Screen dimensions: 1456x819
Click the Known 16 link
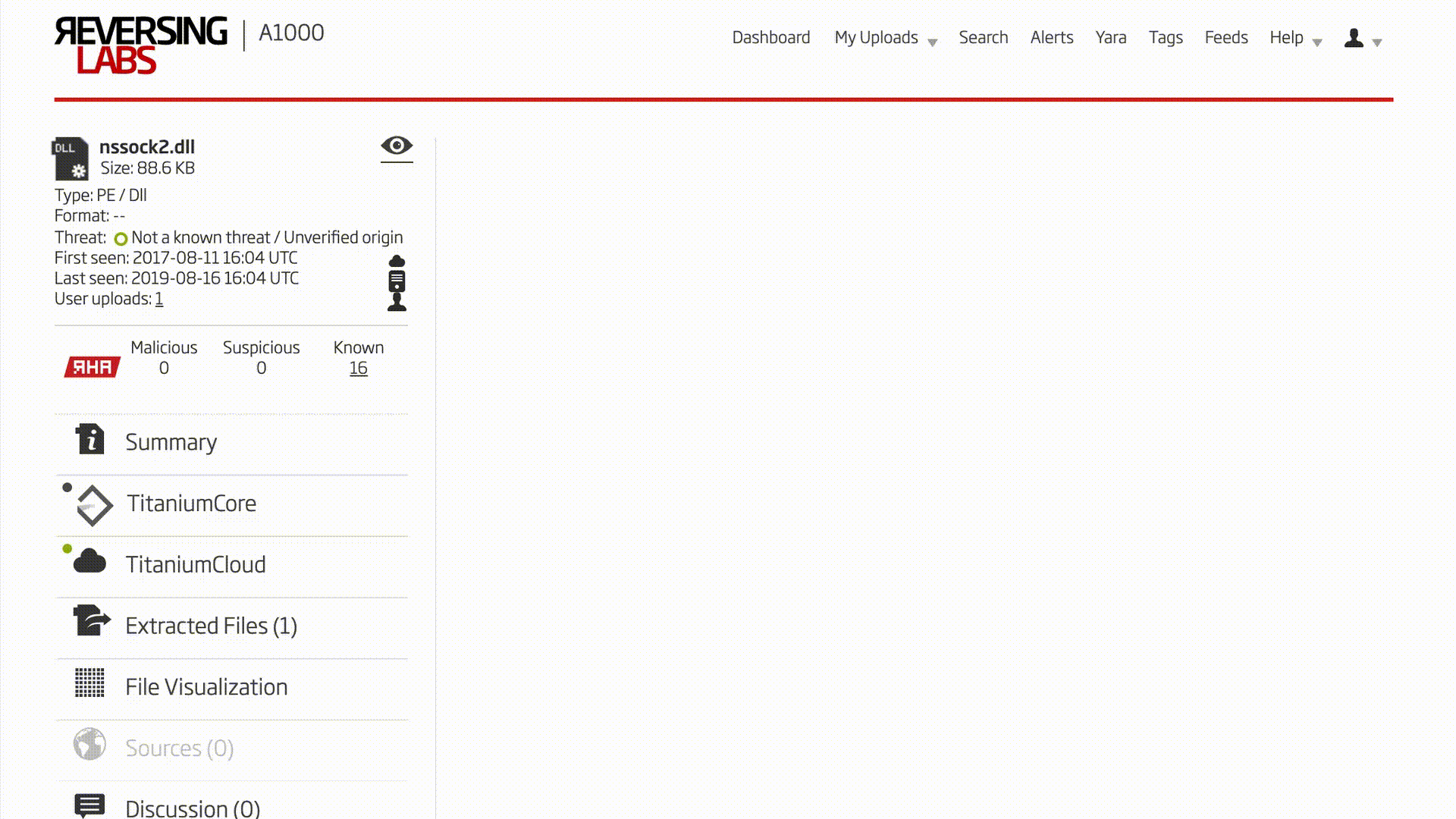click(358, 368)
